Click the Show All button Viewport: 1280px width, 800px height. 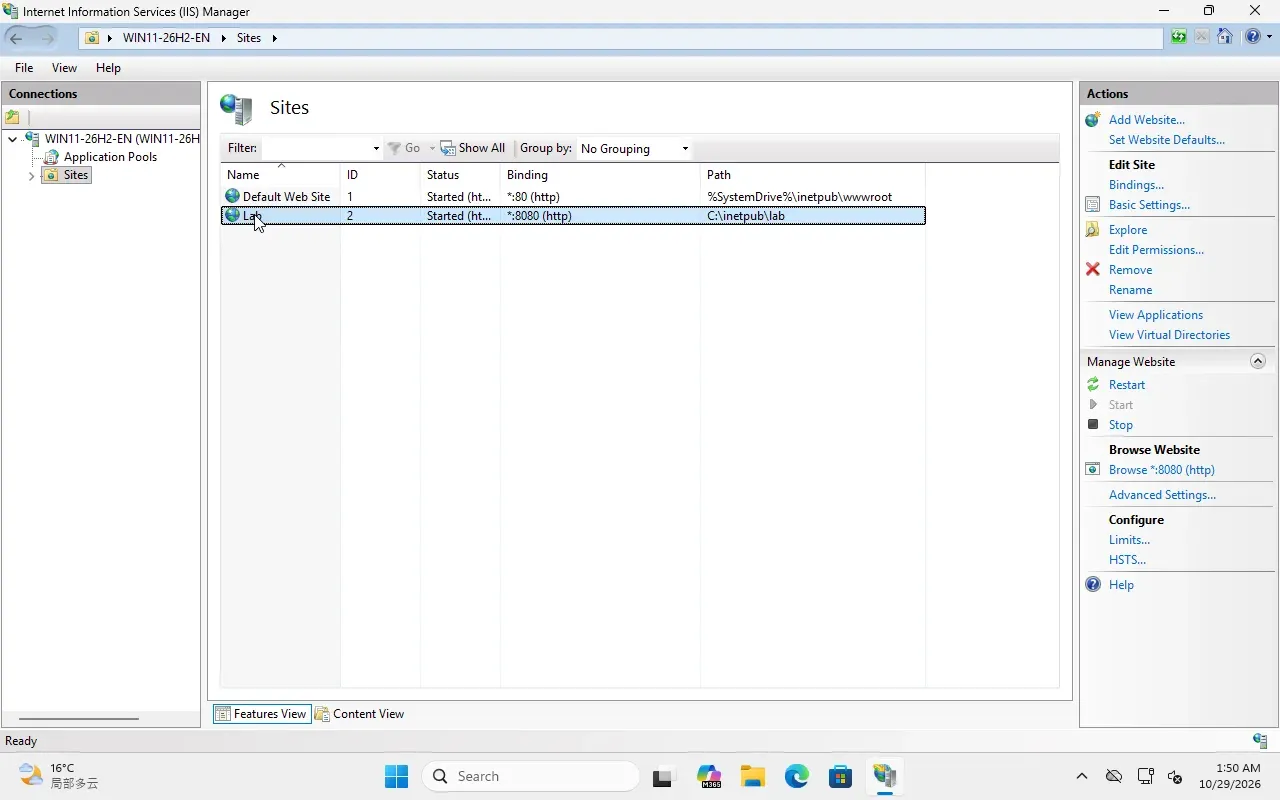473,148
